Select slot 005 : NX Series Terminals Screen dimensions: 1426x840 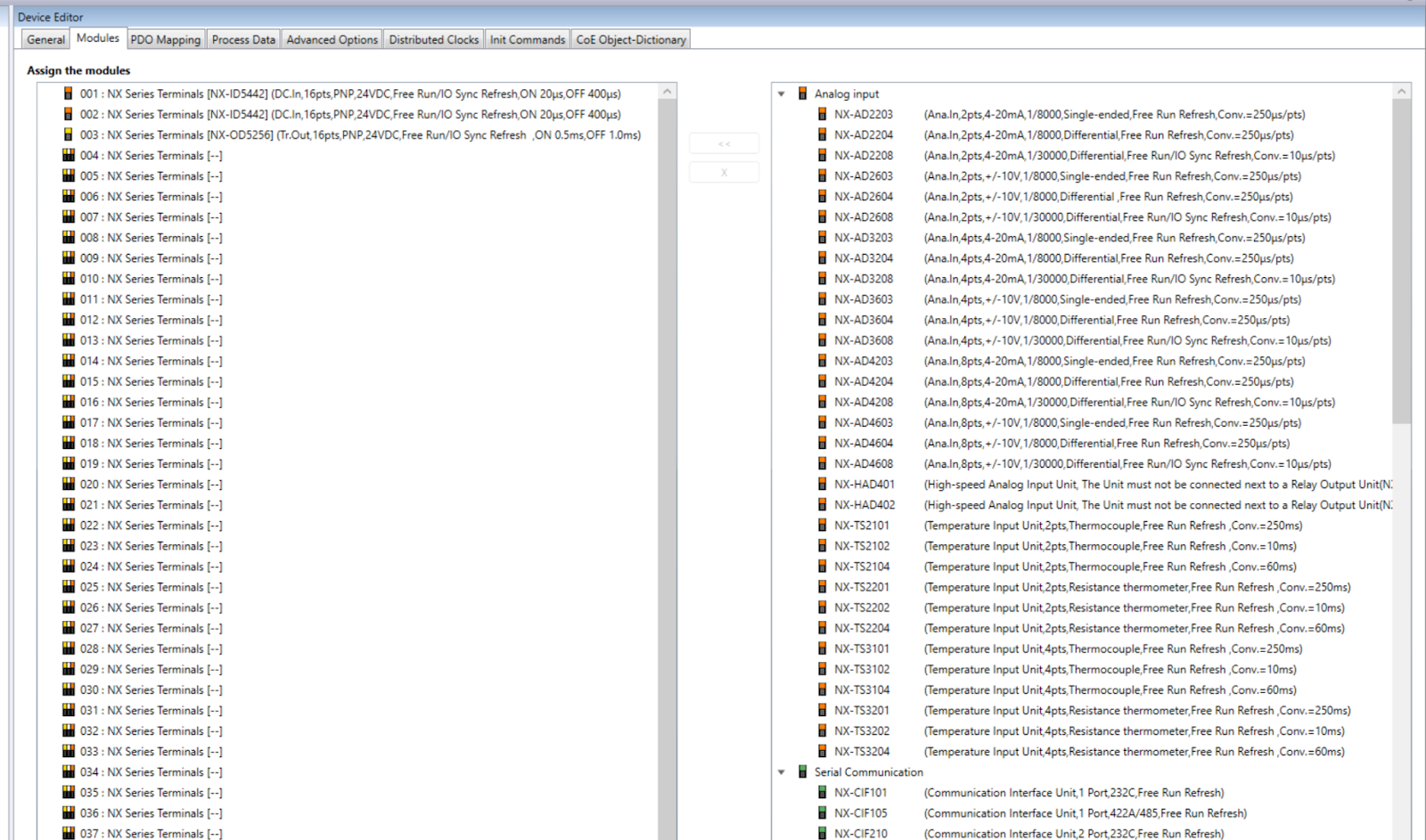152,176
